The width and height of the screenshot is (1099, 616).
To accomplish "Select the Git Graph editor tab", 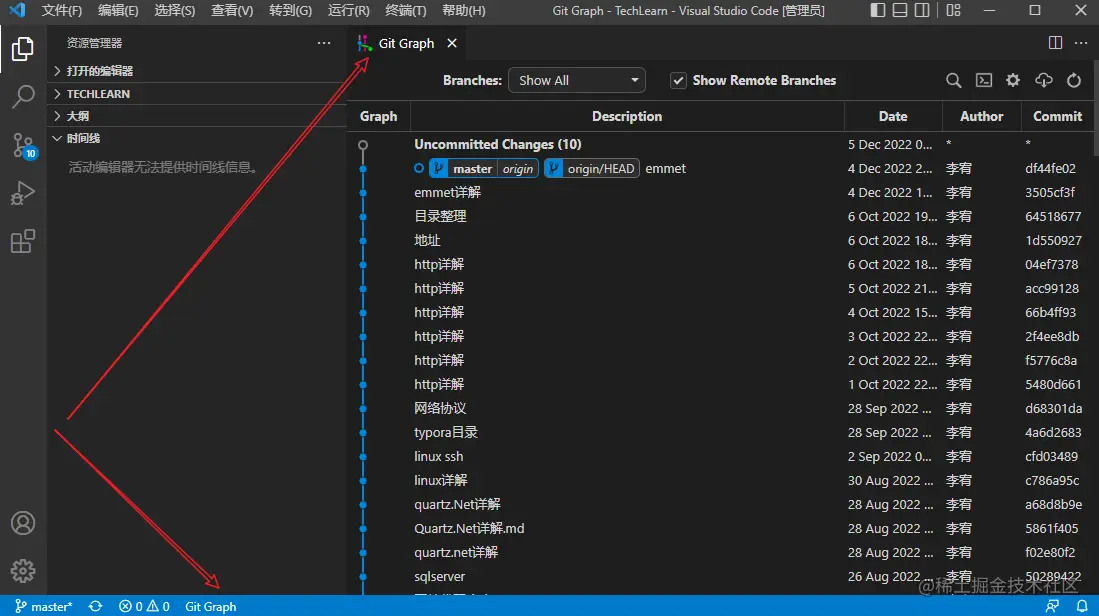I will pyautogui.click(x=406, y=43).
